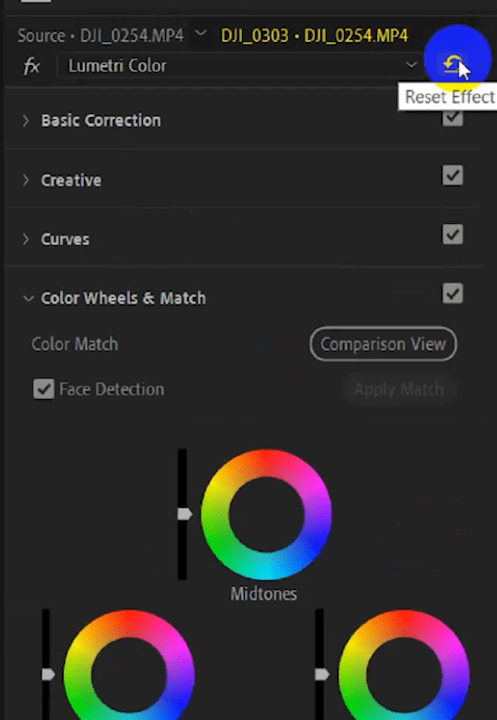Toggle the Curves section checkbox
497x720 pixels.
452,234
